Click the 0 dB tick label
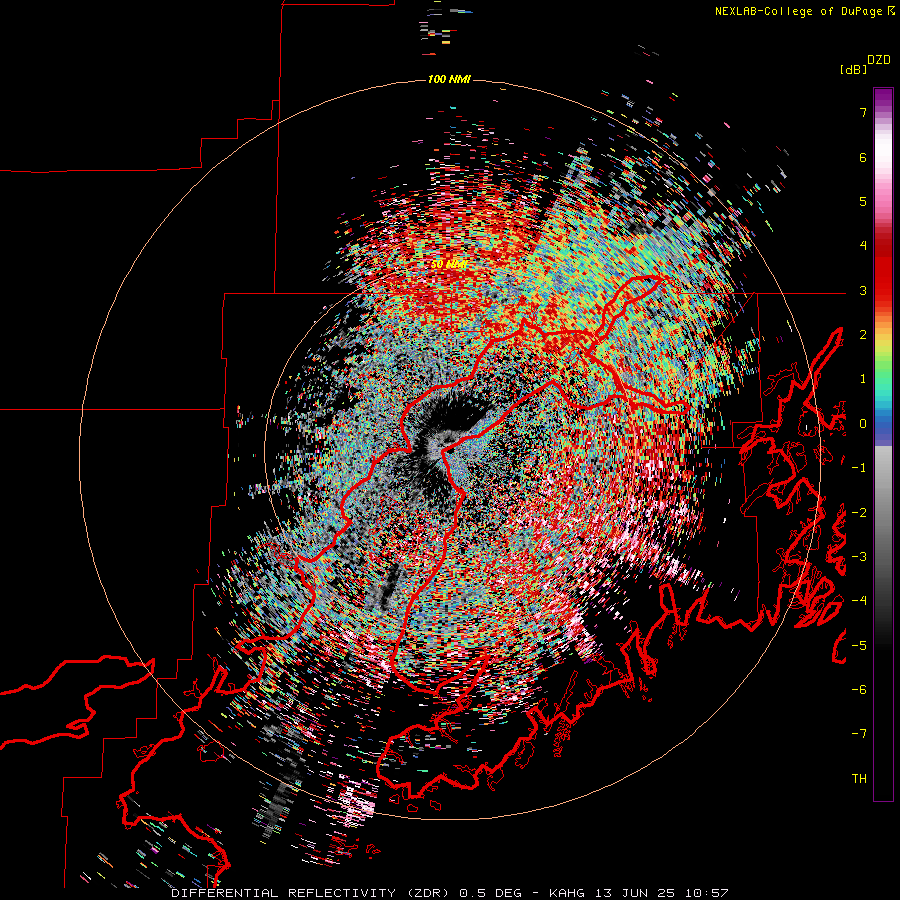Viewport: 900px width, 900px height. [863, 424]
